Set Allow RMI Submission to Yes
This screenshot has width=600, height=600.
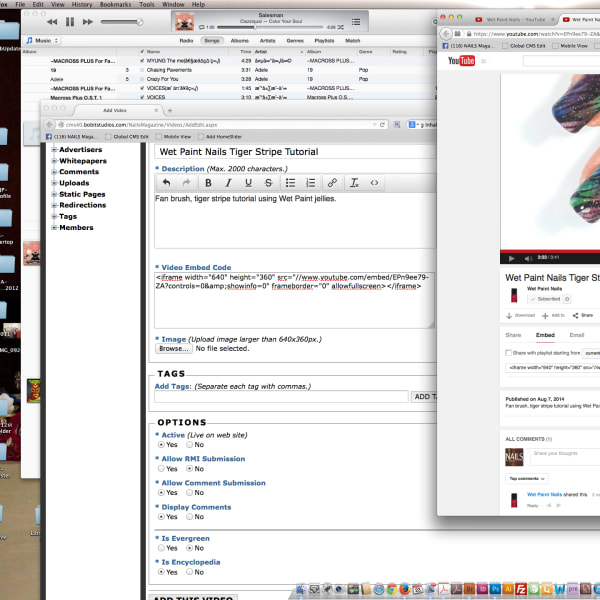coord(161,469)
